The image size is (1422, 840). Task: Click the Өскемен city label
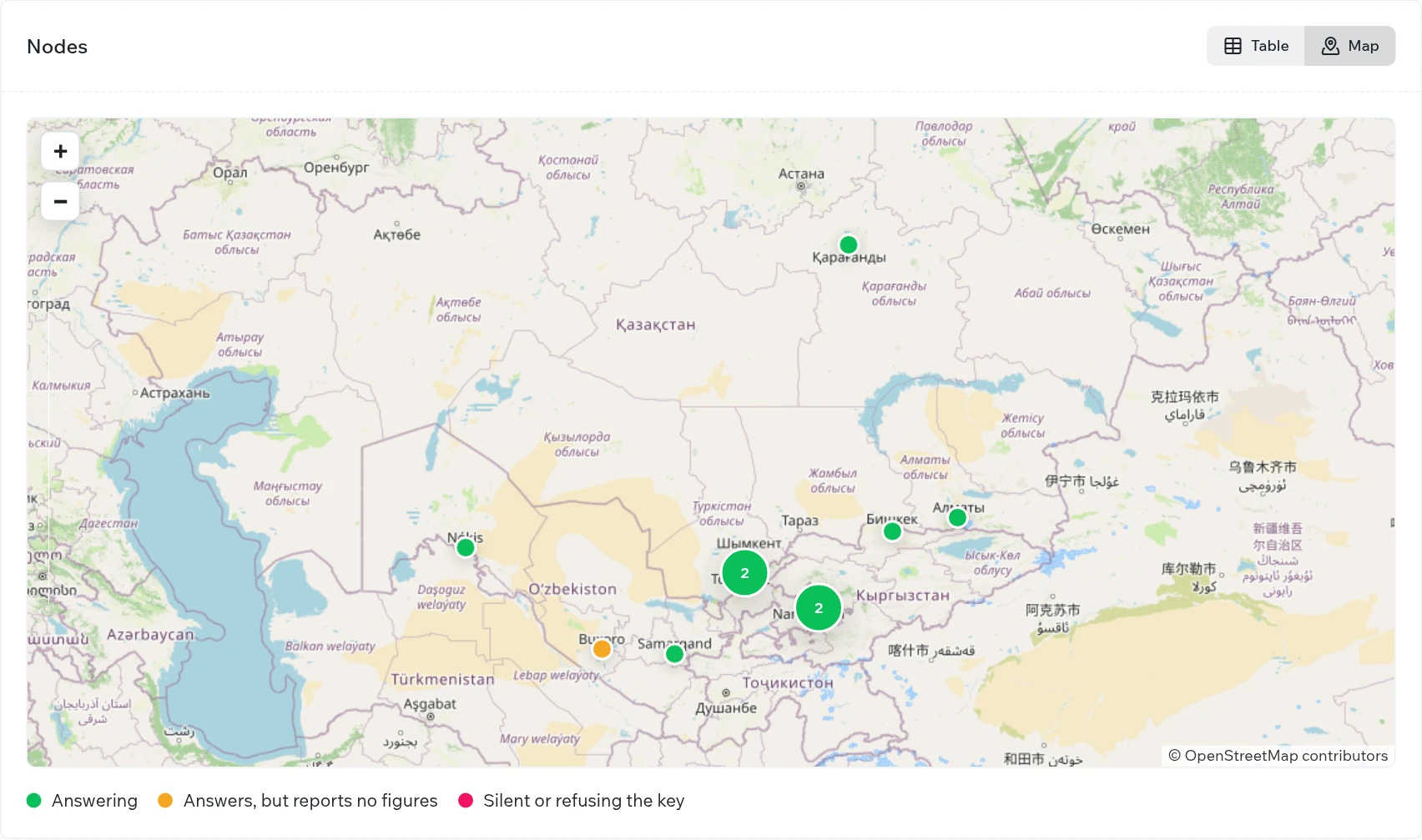pyautogui.click(x=1120, y=229)
